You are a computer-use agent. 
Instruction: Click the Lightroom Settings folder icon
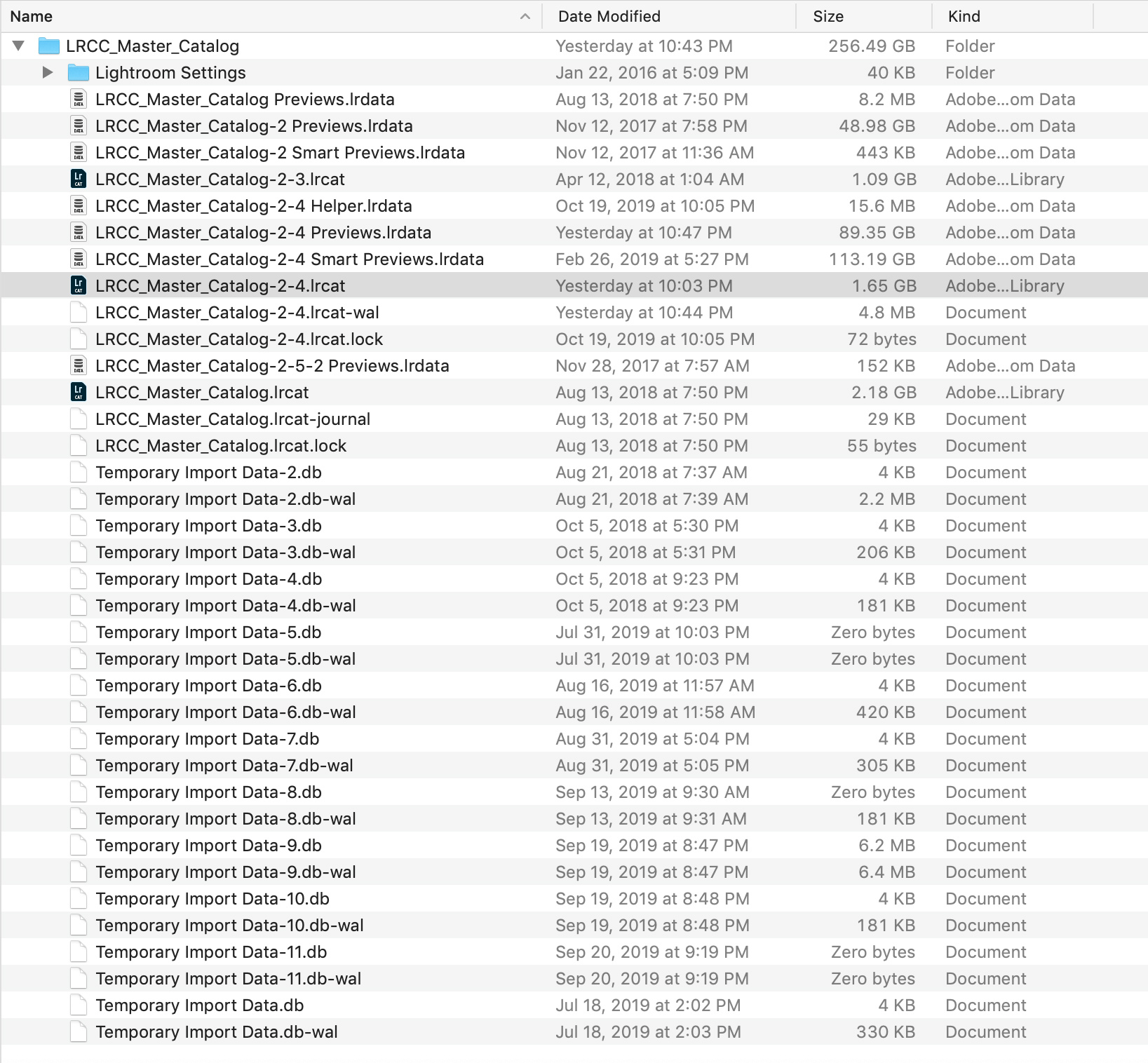79,73
